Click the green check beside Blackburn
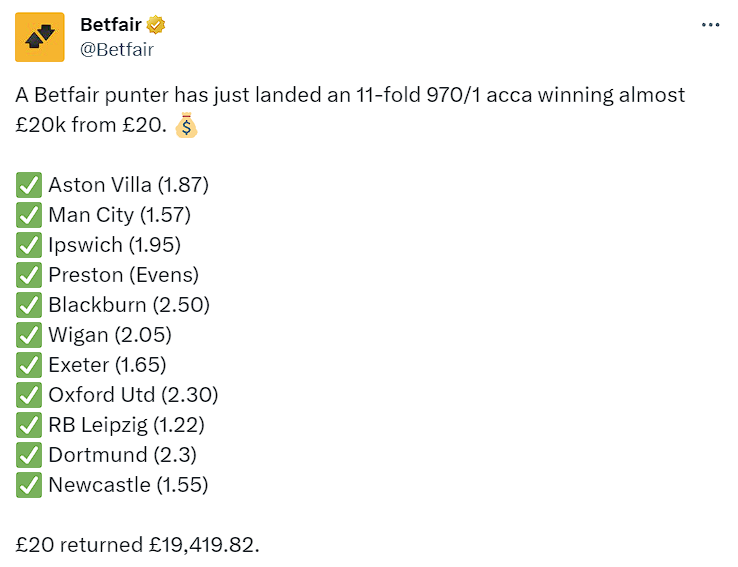738x567 pixels. [x=29, y=305]
